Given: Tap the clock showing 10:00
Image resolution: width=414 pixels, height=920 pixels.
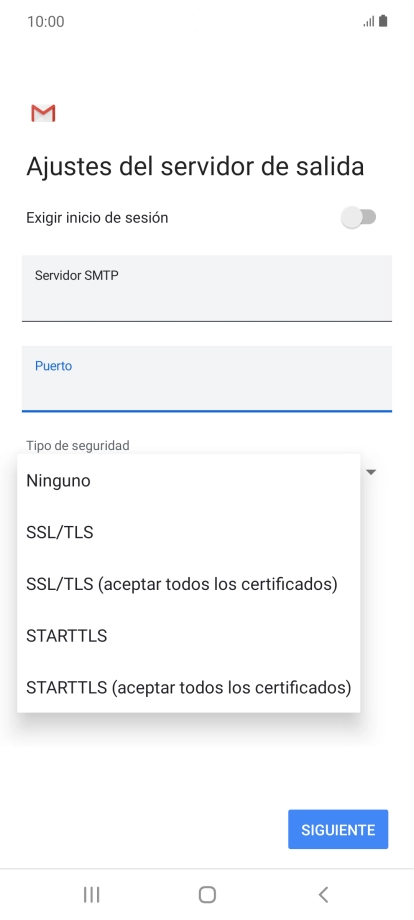Looking at the screenshot, I should pos(46,22).
